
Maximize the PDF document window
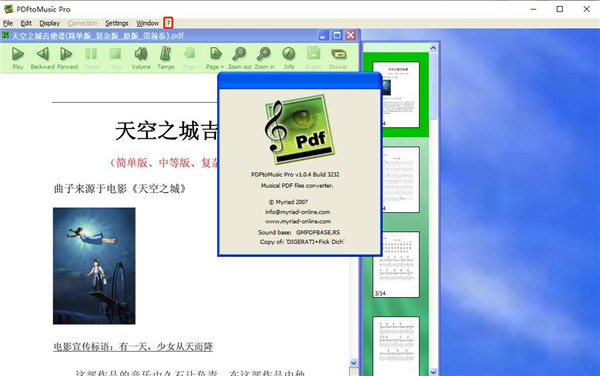337,36
